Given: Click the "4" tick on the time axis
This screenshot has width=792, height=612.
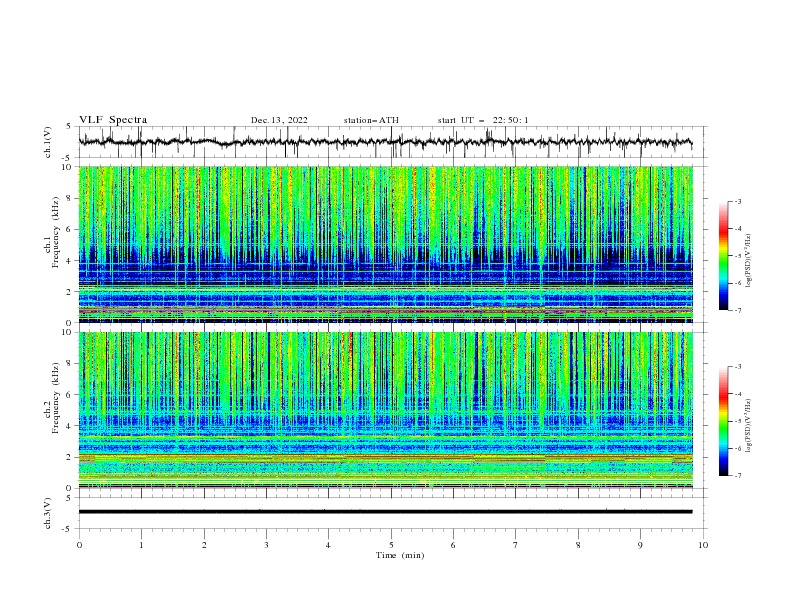Looking at the screenshot, I should coord(328,545).
